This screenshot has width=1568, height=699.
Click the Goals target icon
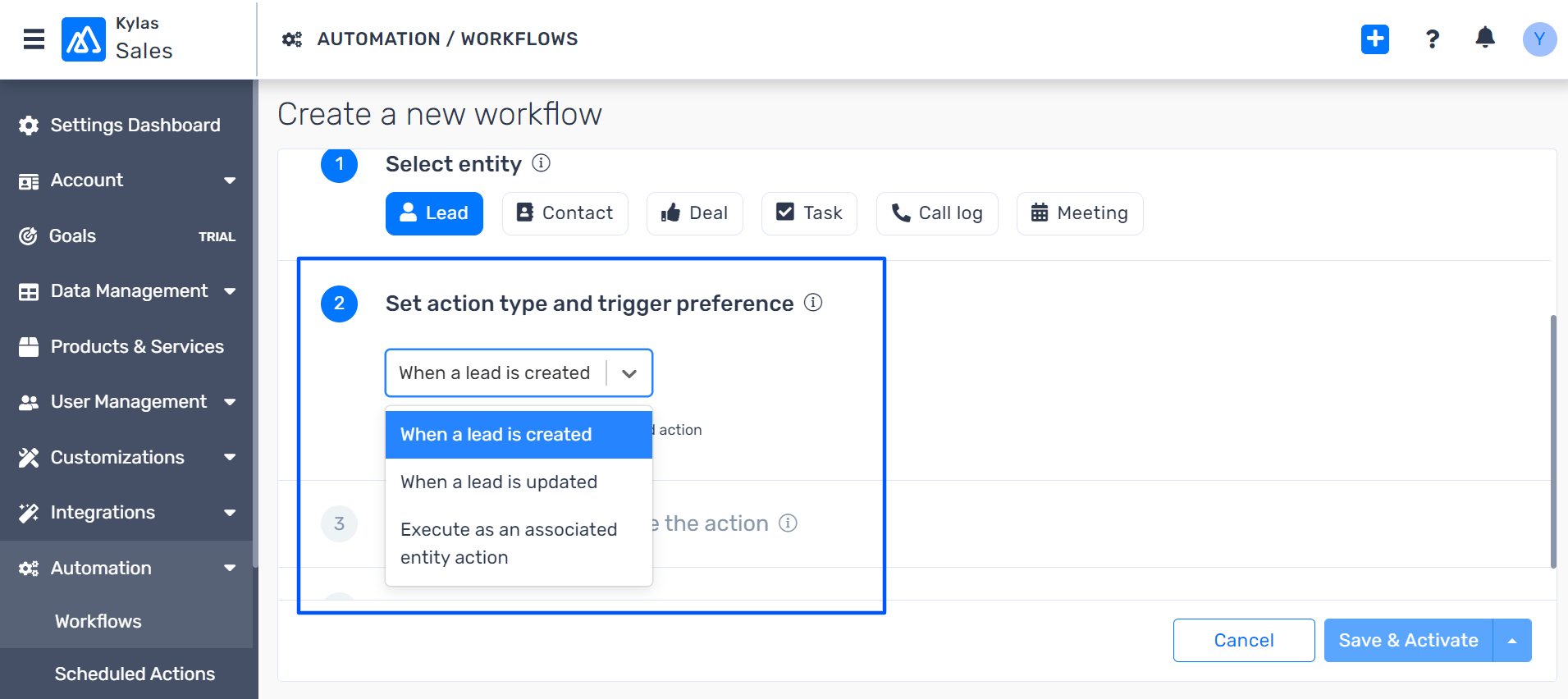(x=28, y=236)
